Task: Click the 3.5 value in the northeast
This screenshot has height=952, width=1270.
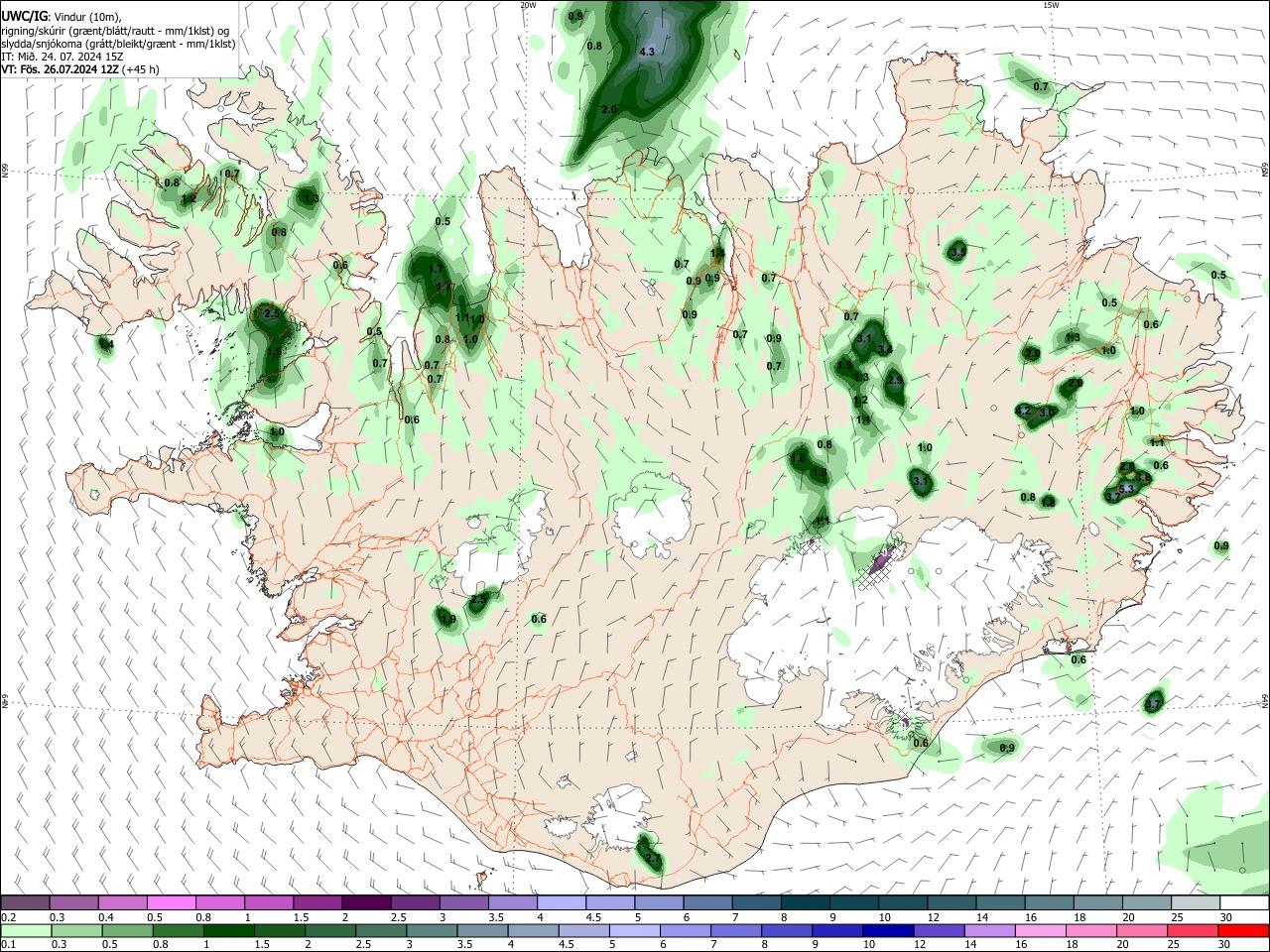Action: (x=957, y=253)
